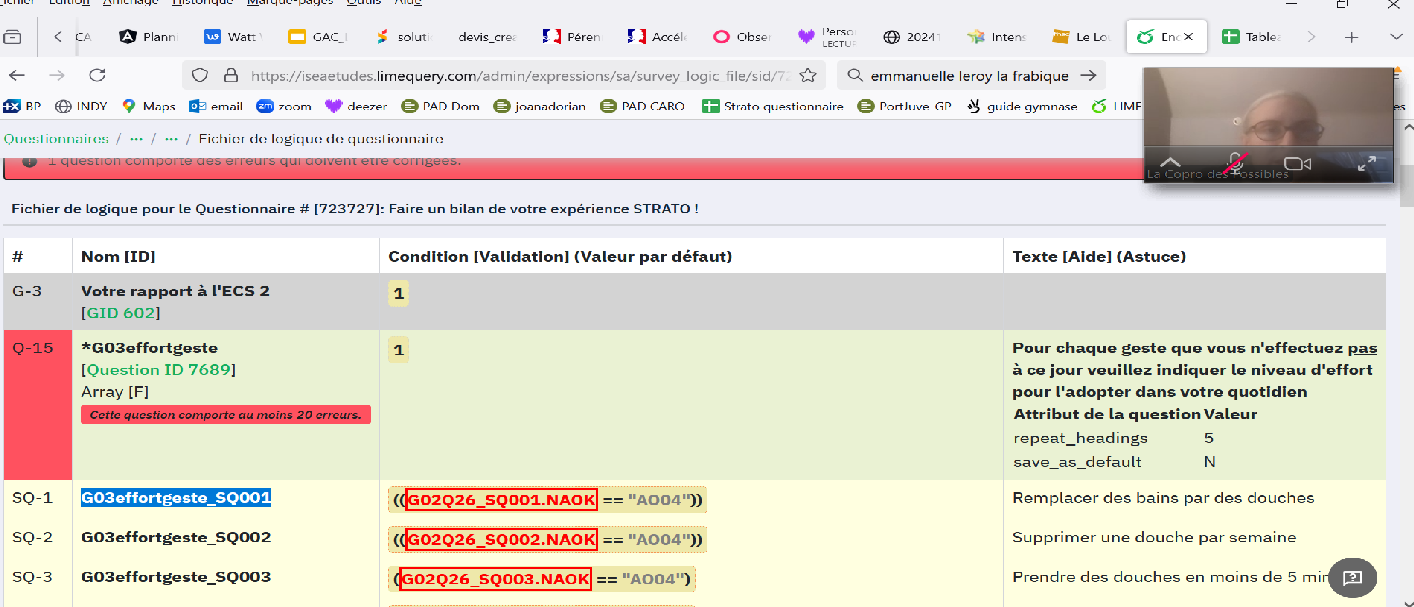Bookmark this page with the star icon

tap(809, 75)
